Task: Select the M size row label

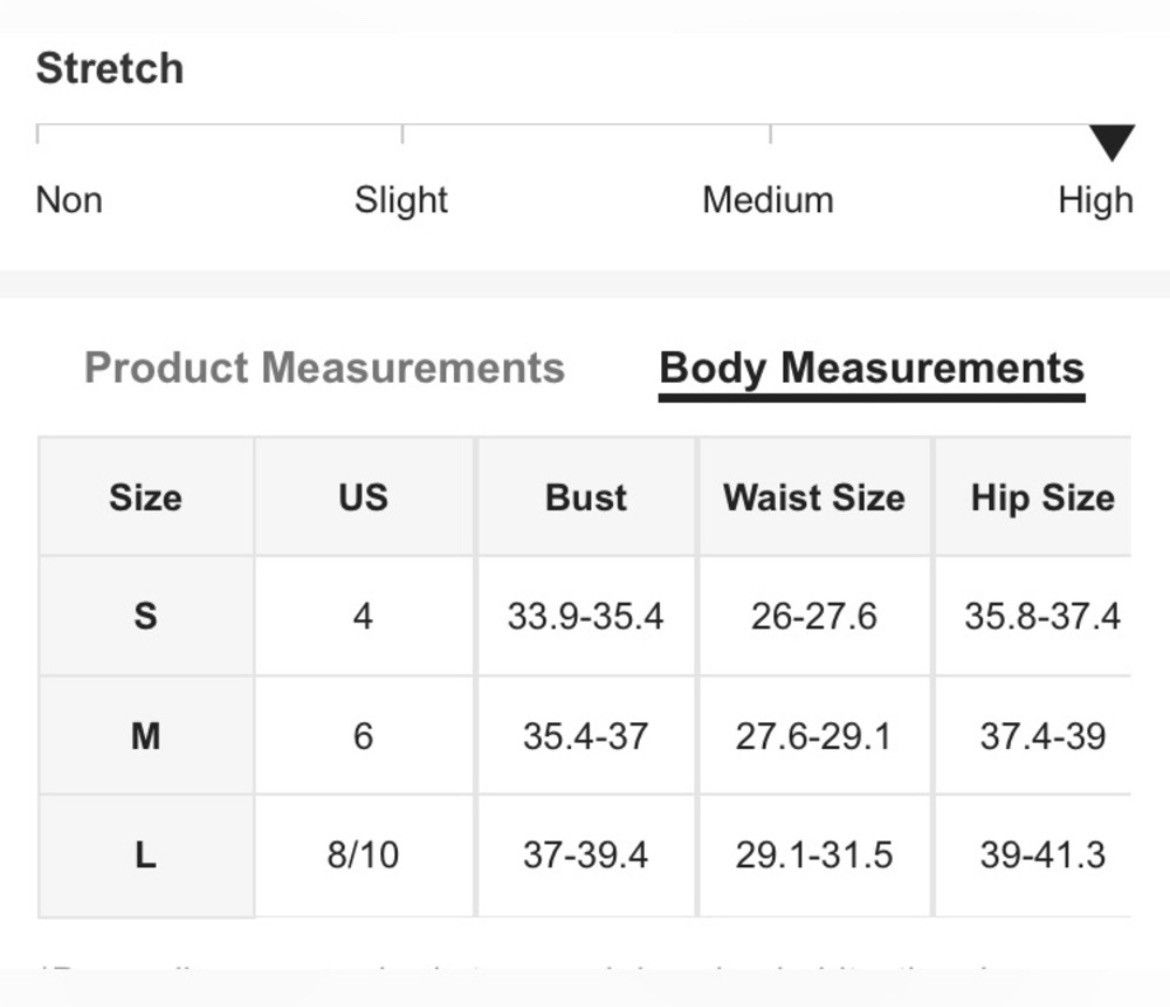Action: pos(146,736)
